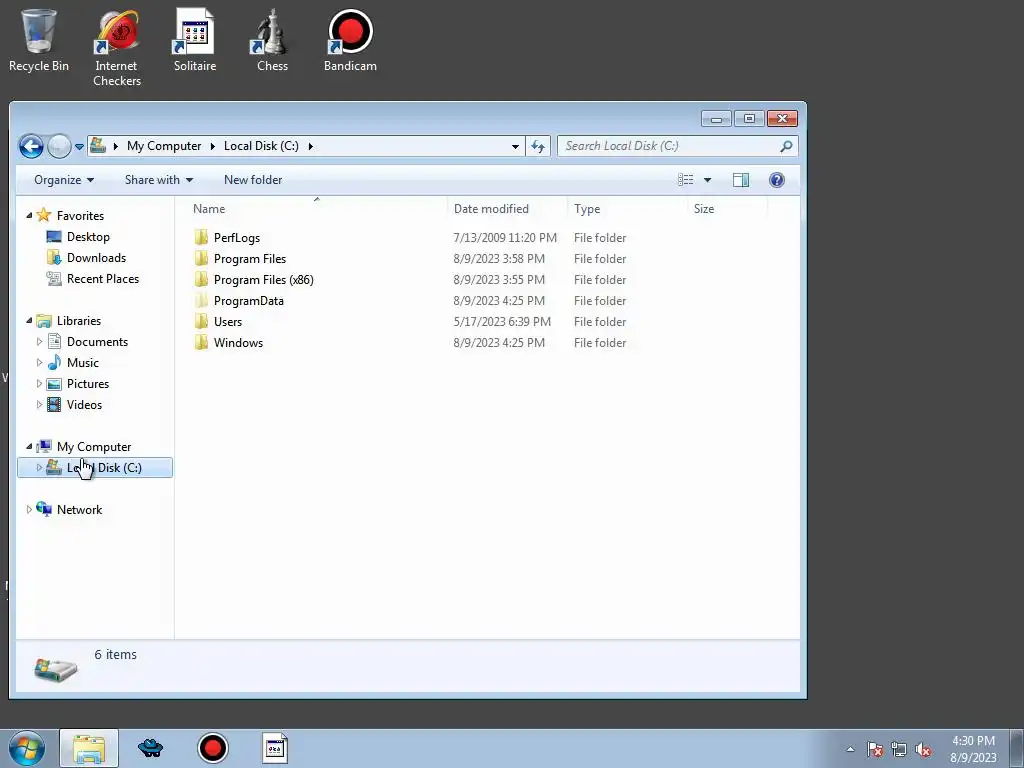
Task: Open the Videos library
Action: 84,404
